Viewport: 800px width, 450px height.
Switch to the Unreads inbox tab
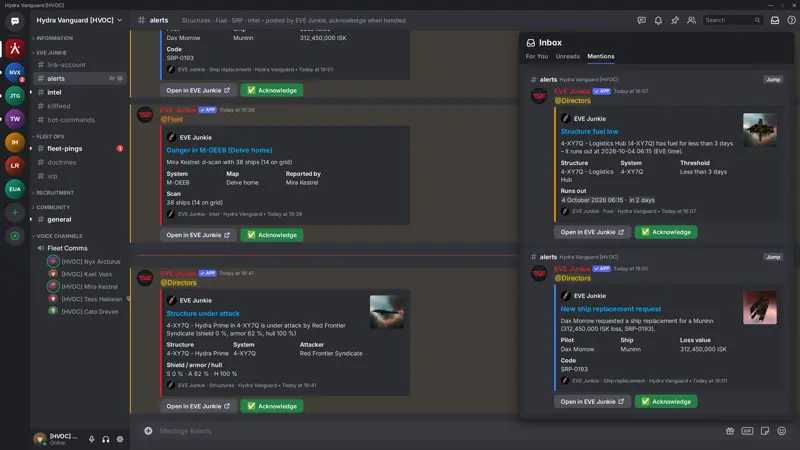tap(567, 56)
